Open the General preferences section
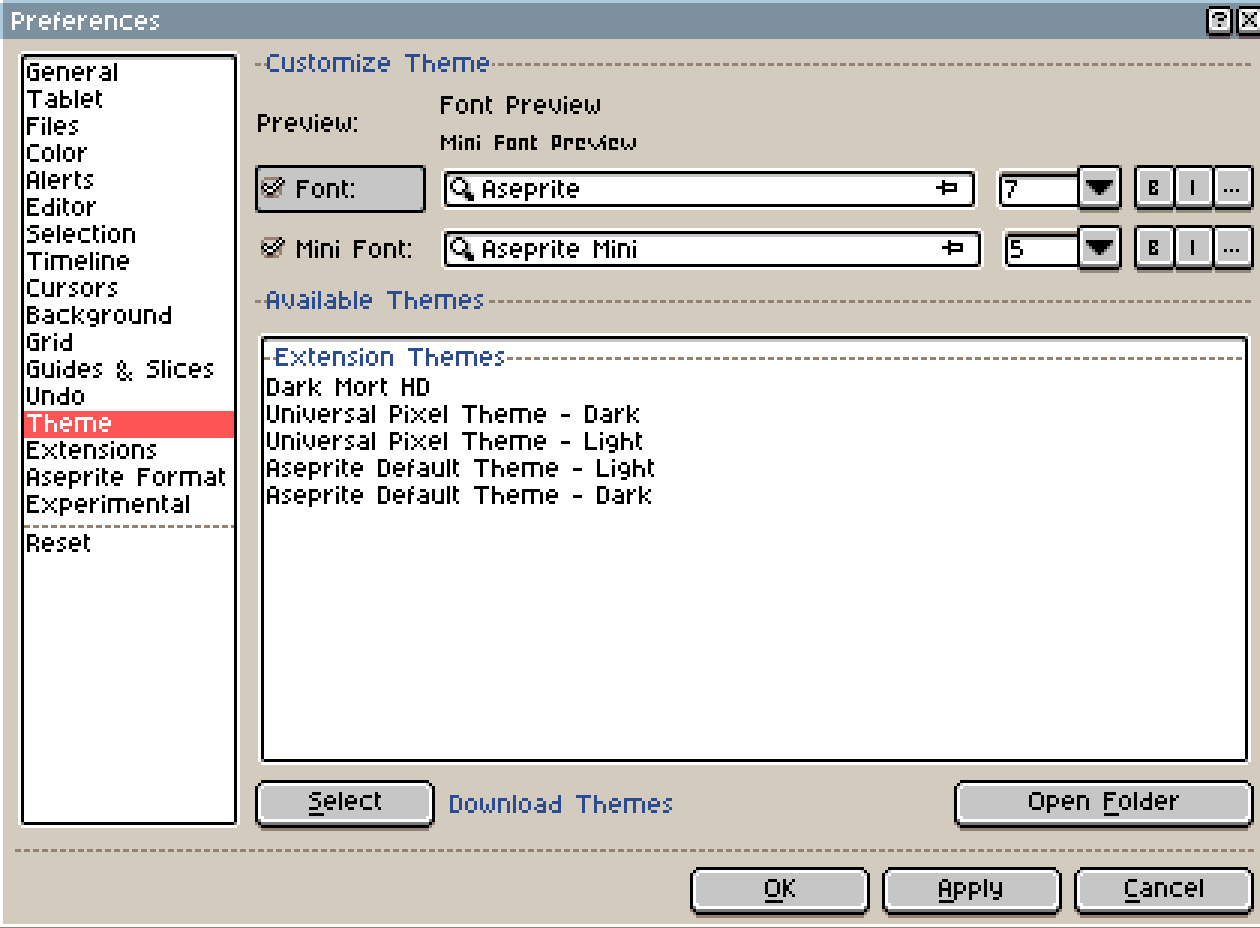This screenshot has width=1260, height=928. coord(129,72)
